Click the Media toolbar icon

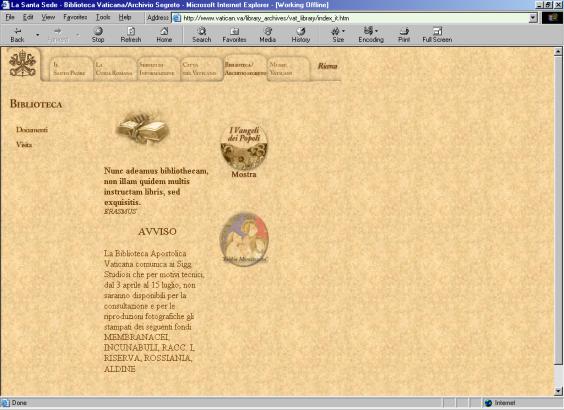coord(268,35)
